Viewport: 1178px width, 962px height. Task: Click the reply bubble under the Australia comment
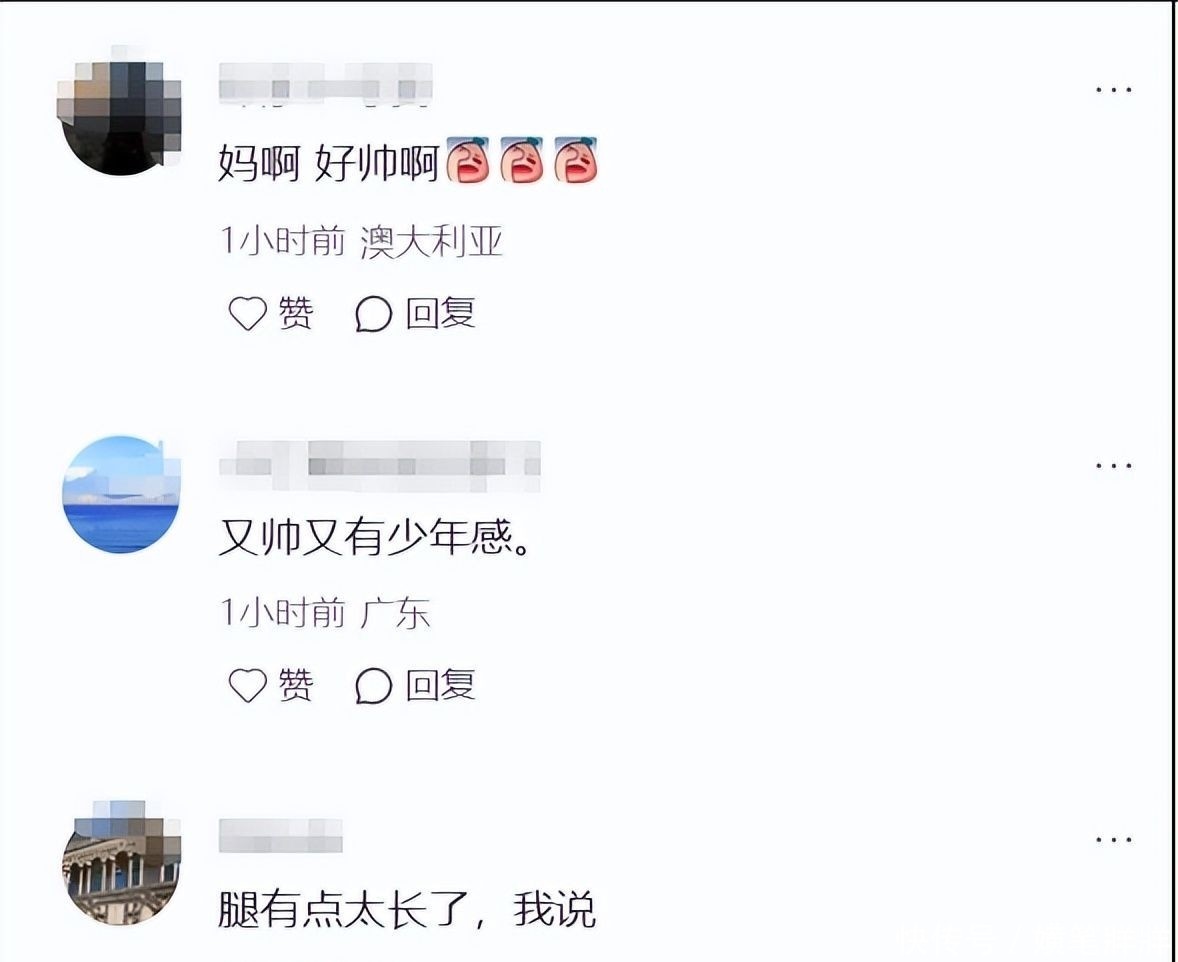[373, 313]
